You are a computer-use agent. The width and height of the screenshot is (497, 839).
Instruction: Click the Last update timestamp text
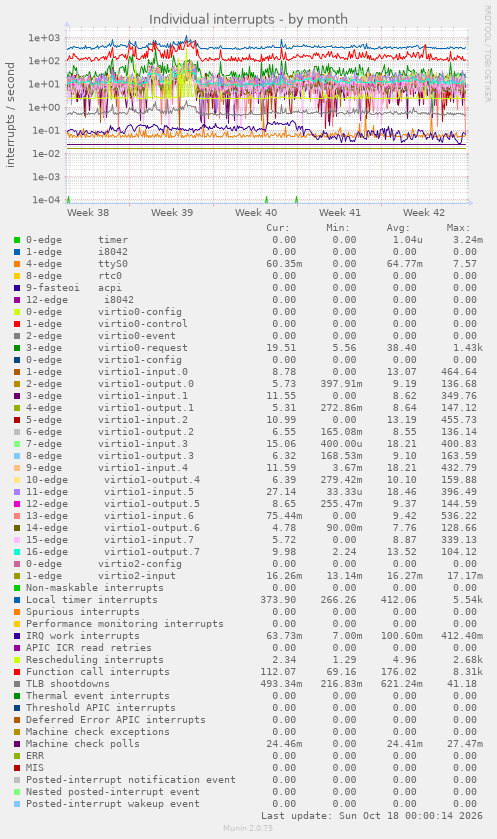372,816
